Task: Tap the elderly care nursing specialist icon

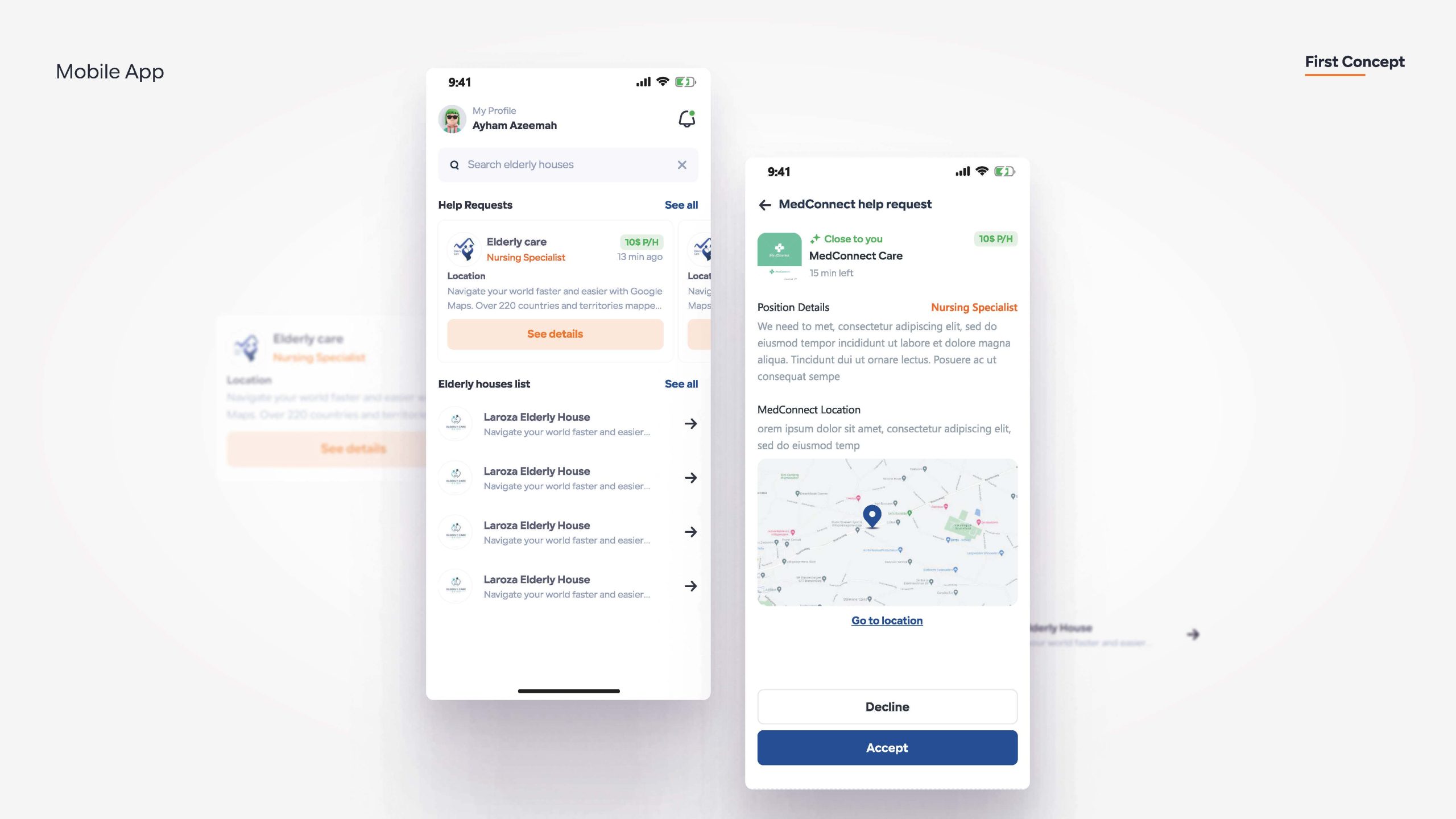Action: tap(464, 248)
